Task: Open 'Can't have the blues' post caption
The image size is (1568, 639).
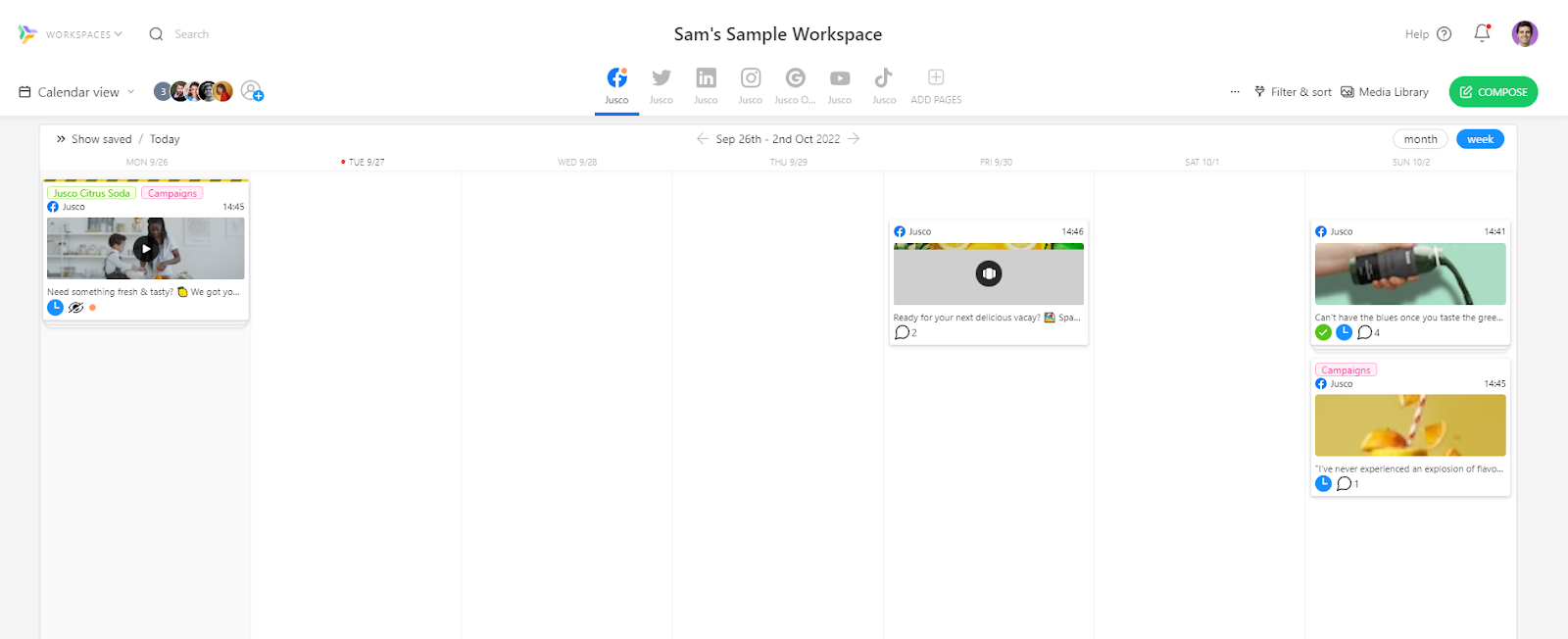Action: [1408, 318]
